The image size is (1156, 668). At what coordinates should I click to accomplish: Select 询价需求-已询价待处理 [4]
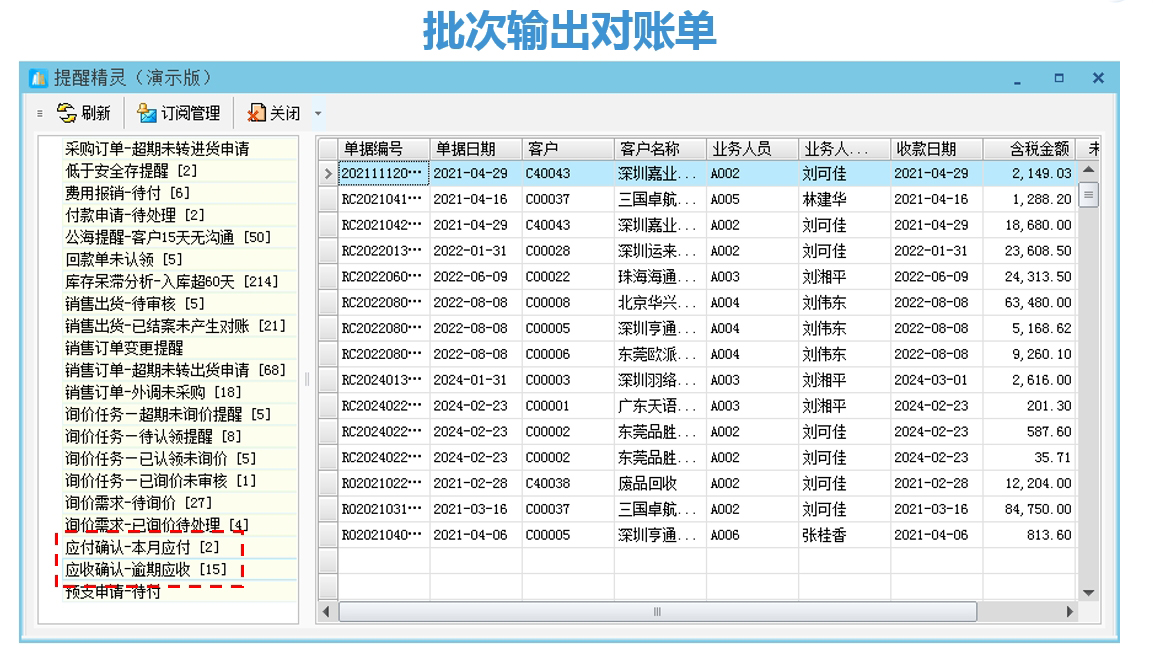pos(156,525)
